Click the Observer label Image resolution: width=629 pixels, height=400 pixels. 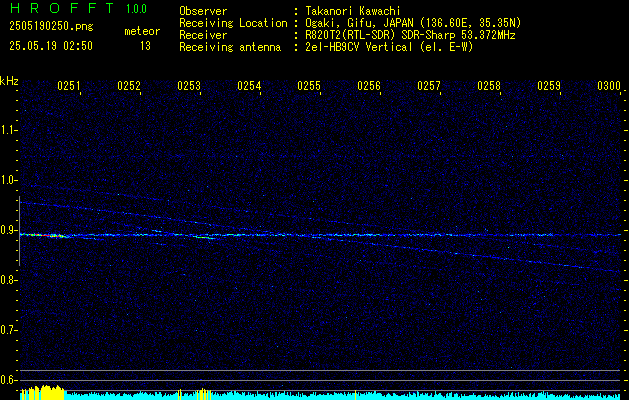(x=203, y=11)
